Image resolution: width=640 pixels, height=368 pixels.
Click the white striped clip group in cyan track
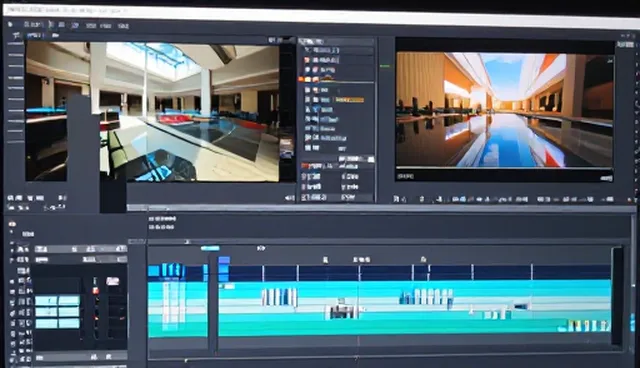click(279, 297)
